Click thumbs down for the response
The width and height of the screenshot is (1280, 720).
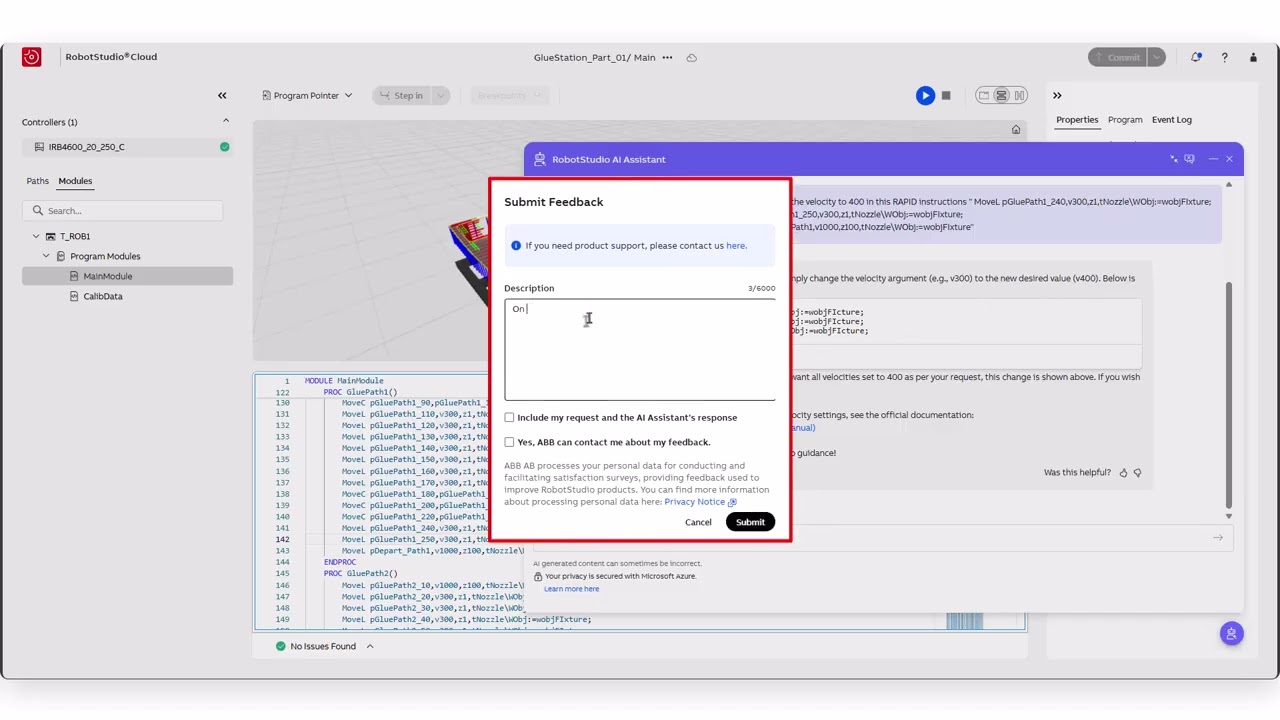click(x=1137, y=472)
